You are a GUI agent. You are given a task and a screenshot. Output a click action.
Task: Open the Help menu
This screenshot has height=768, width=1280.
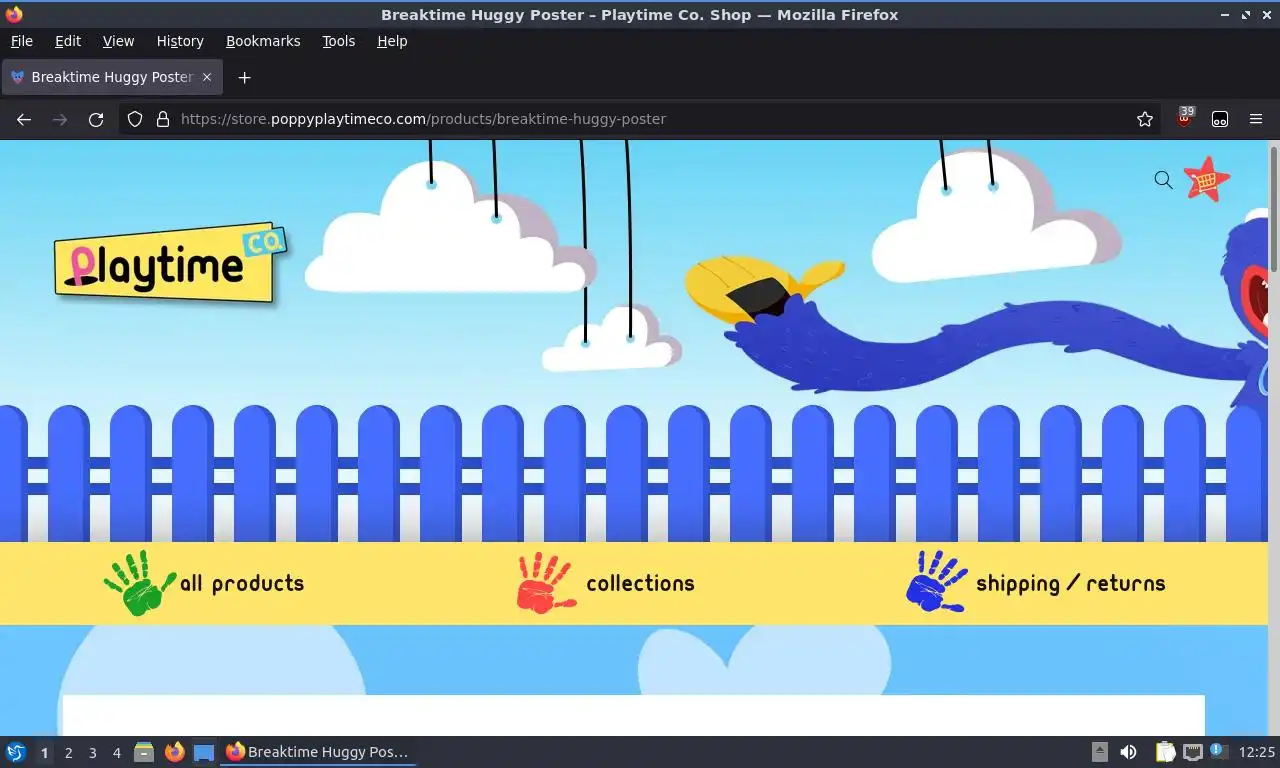point(392,41)
